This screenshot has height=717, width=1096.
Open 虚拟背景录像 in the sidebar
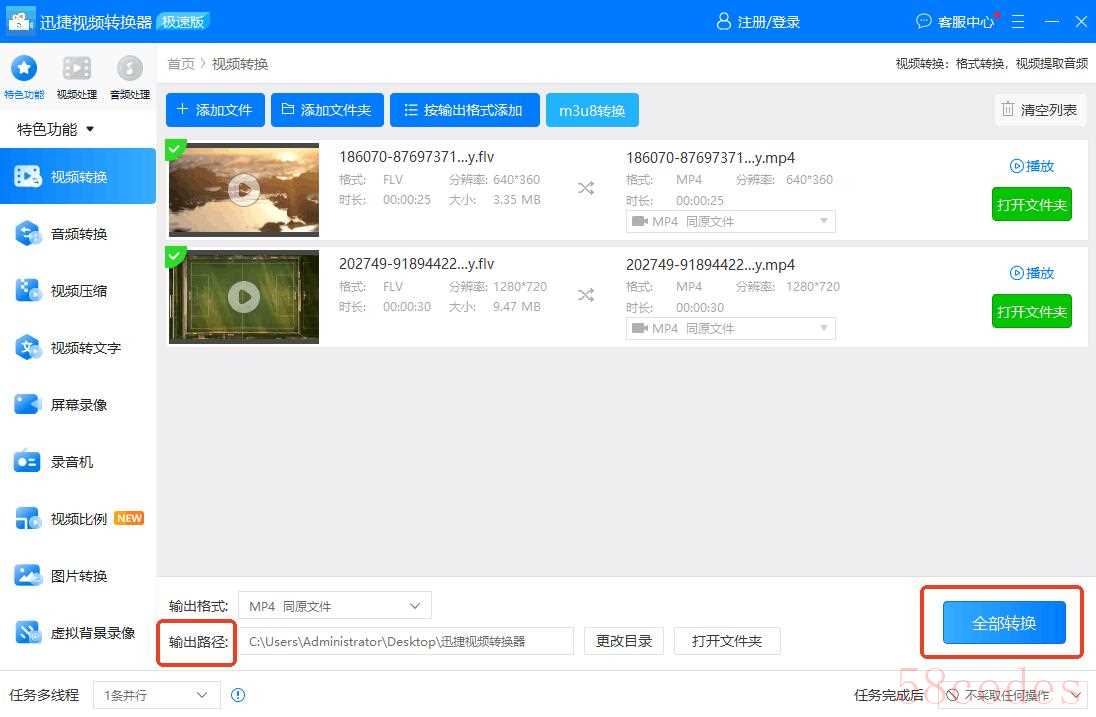coord(78,633)
